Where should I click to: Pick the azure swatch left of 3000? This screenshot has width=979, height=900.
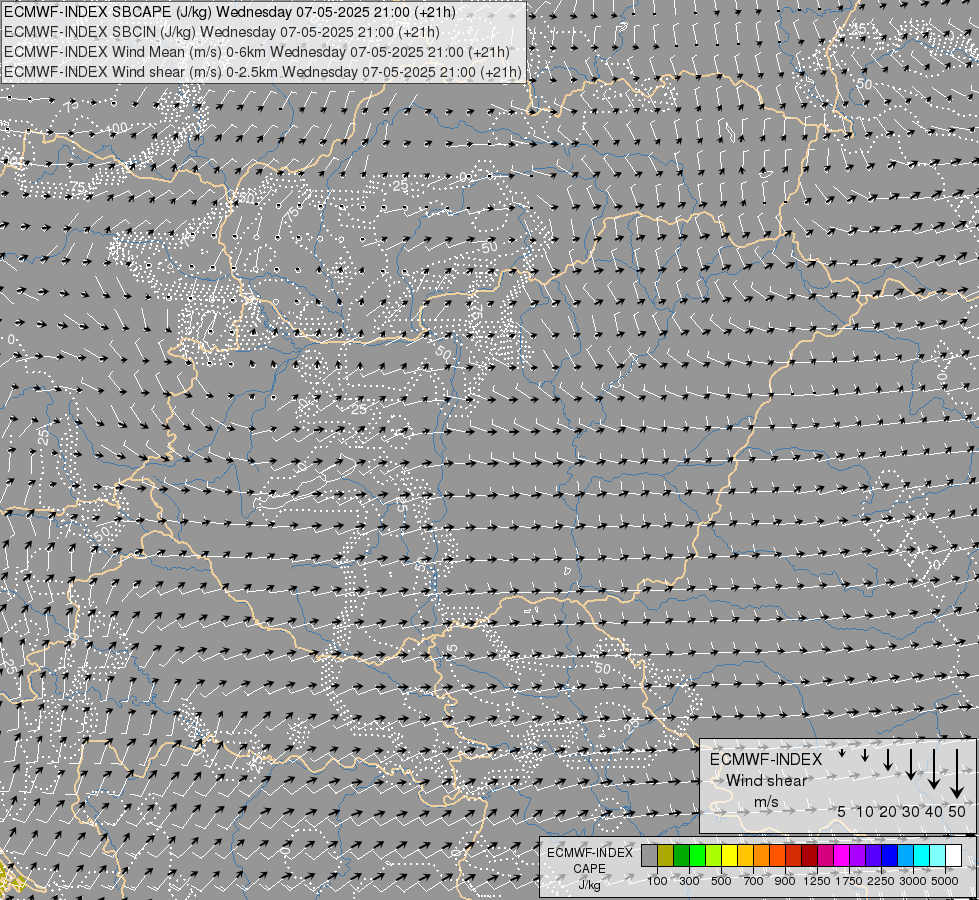[x=906, y=855]
